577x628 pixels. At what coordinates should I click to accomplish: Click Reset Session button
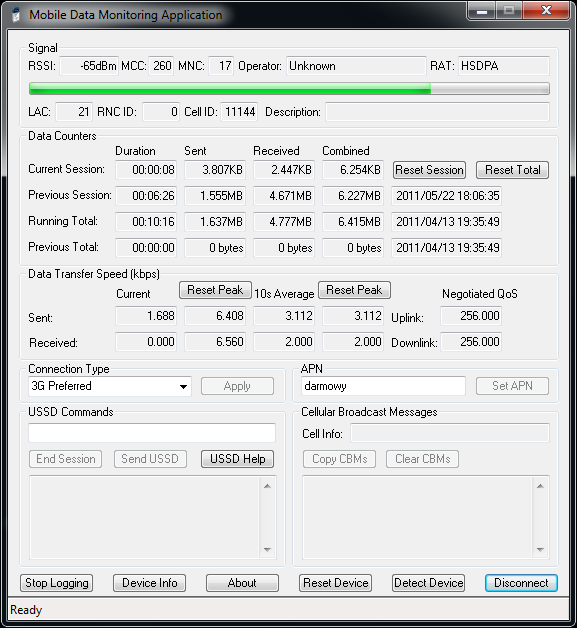429,170
